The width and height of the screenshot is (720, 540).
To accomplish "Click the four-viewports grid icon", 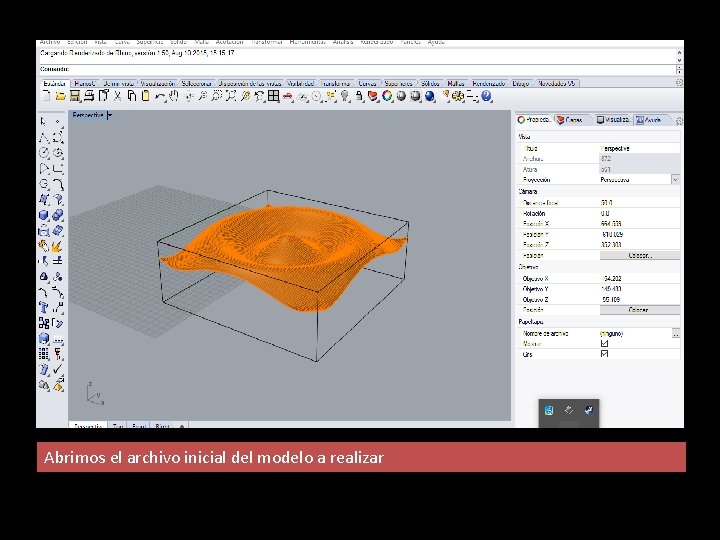I will [274, 96].
